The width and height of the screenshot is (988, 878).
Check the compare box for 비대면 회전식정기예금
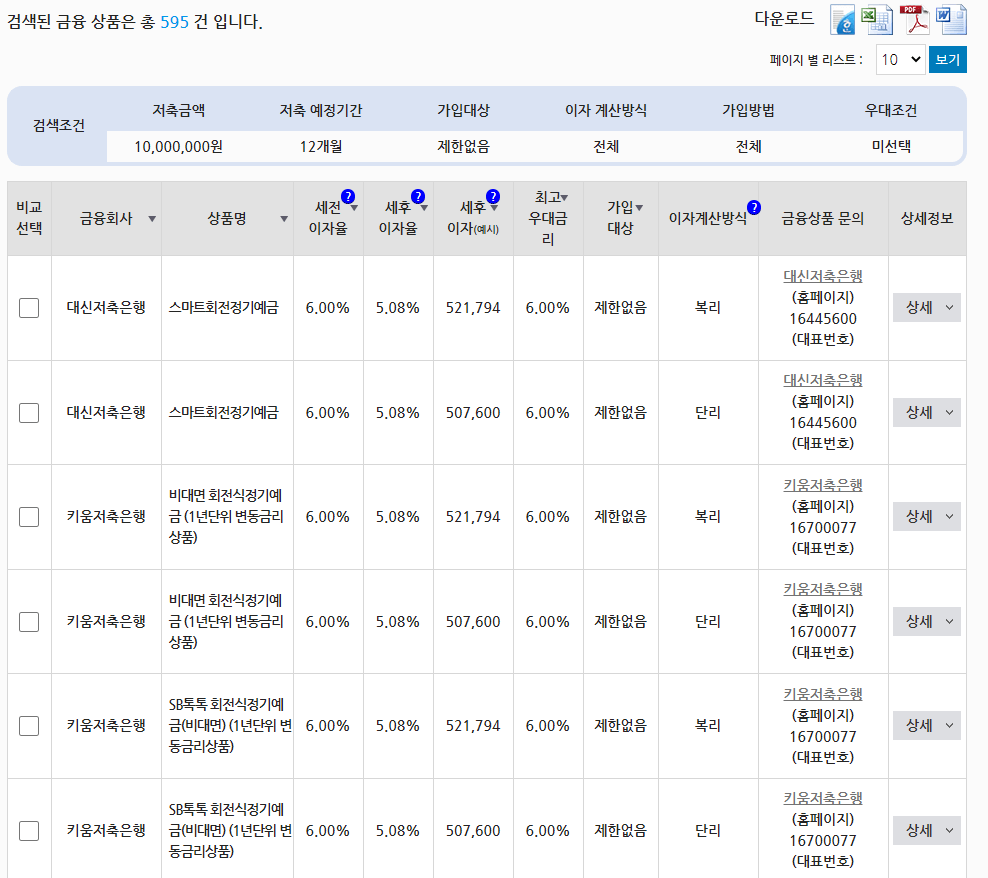point(29,517)
